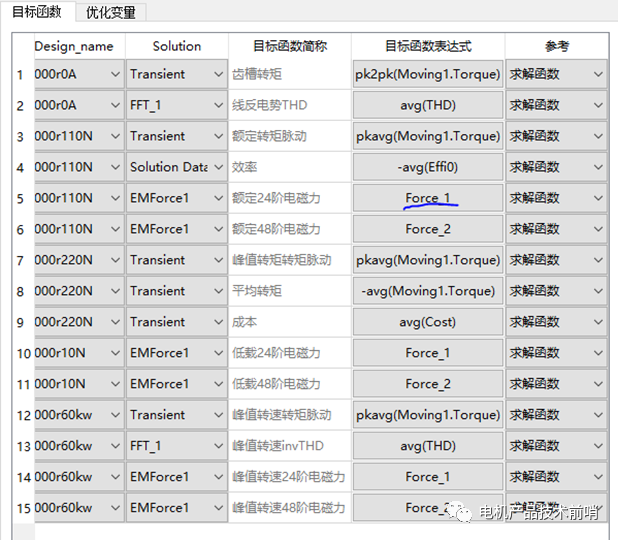Open Design_name dropdown in row 1
Viewport: 618px width, 540px height.
coord(79,74)
